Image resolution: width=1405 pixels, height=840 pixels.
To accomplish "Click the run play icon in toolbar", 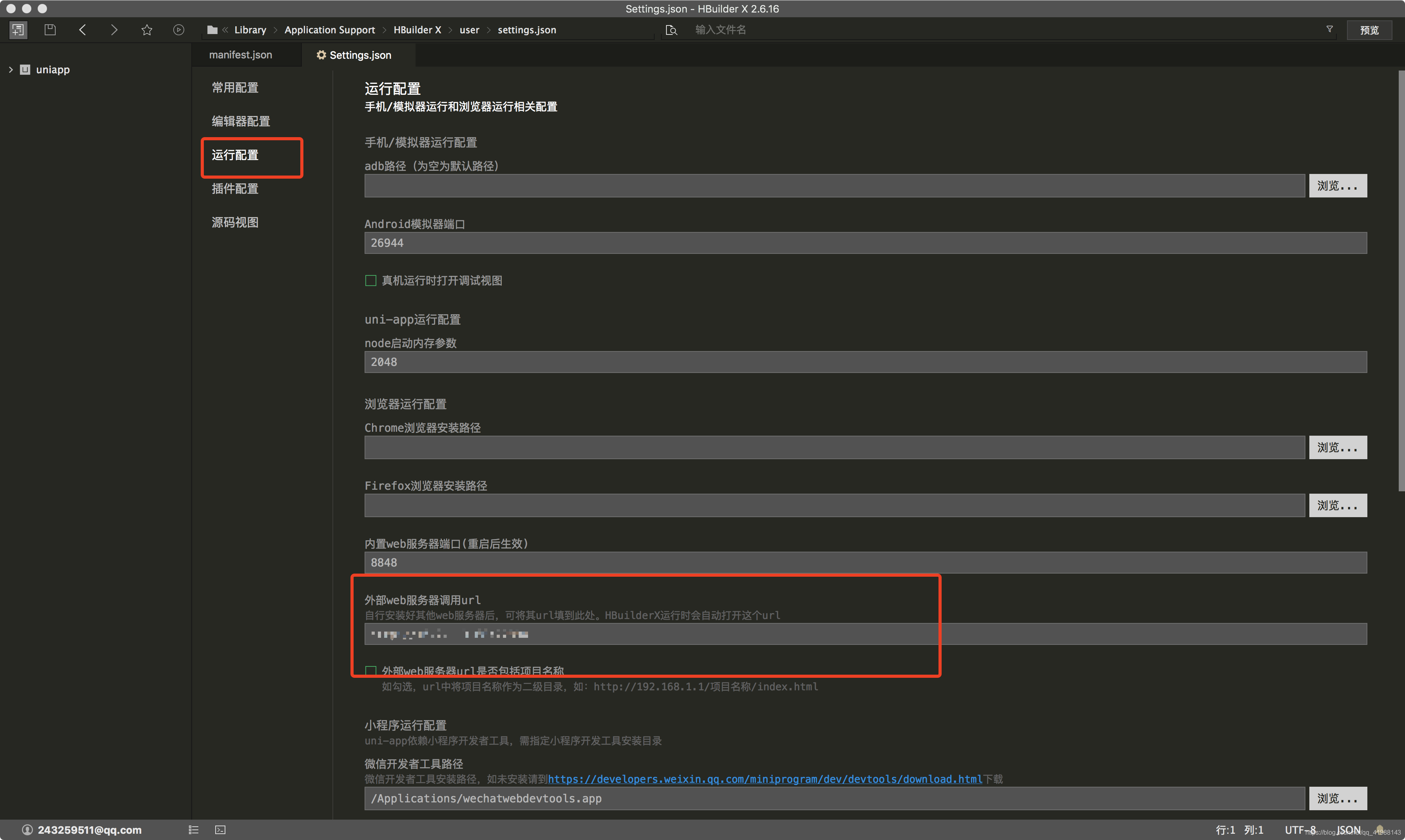I will tap(178, 29).
